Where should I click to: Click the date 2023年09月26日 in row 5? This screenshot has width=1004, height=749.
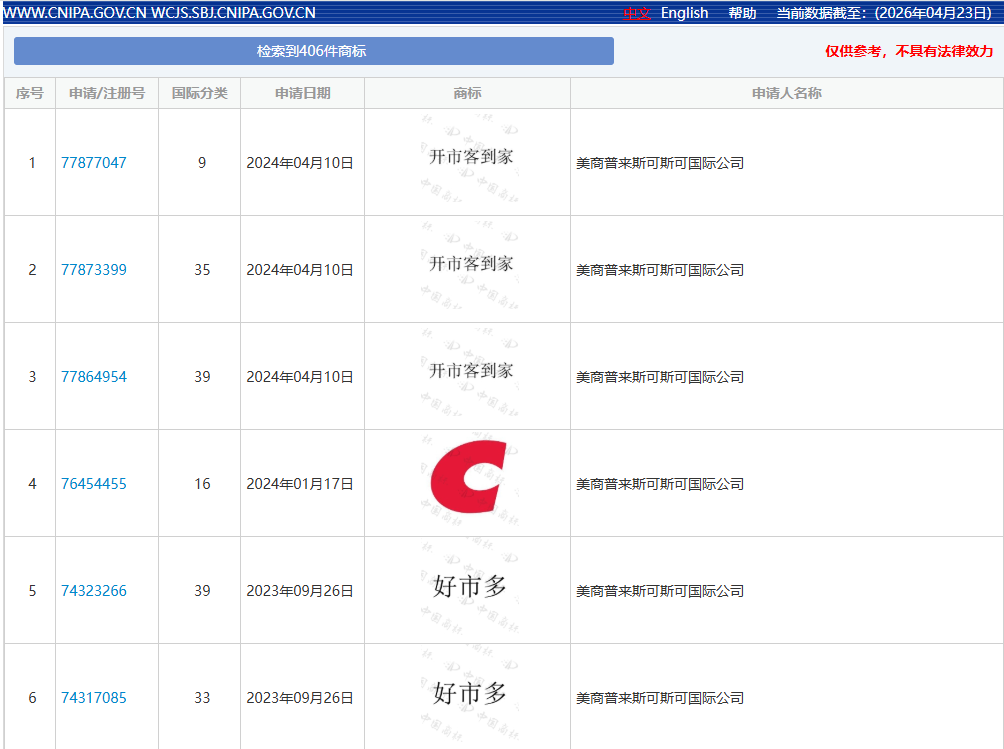click(300, 591)
